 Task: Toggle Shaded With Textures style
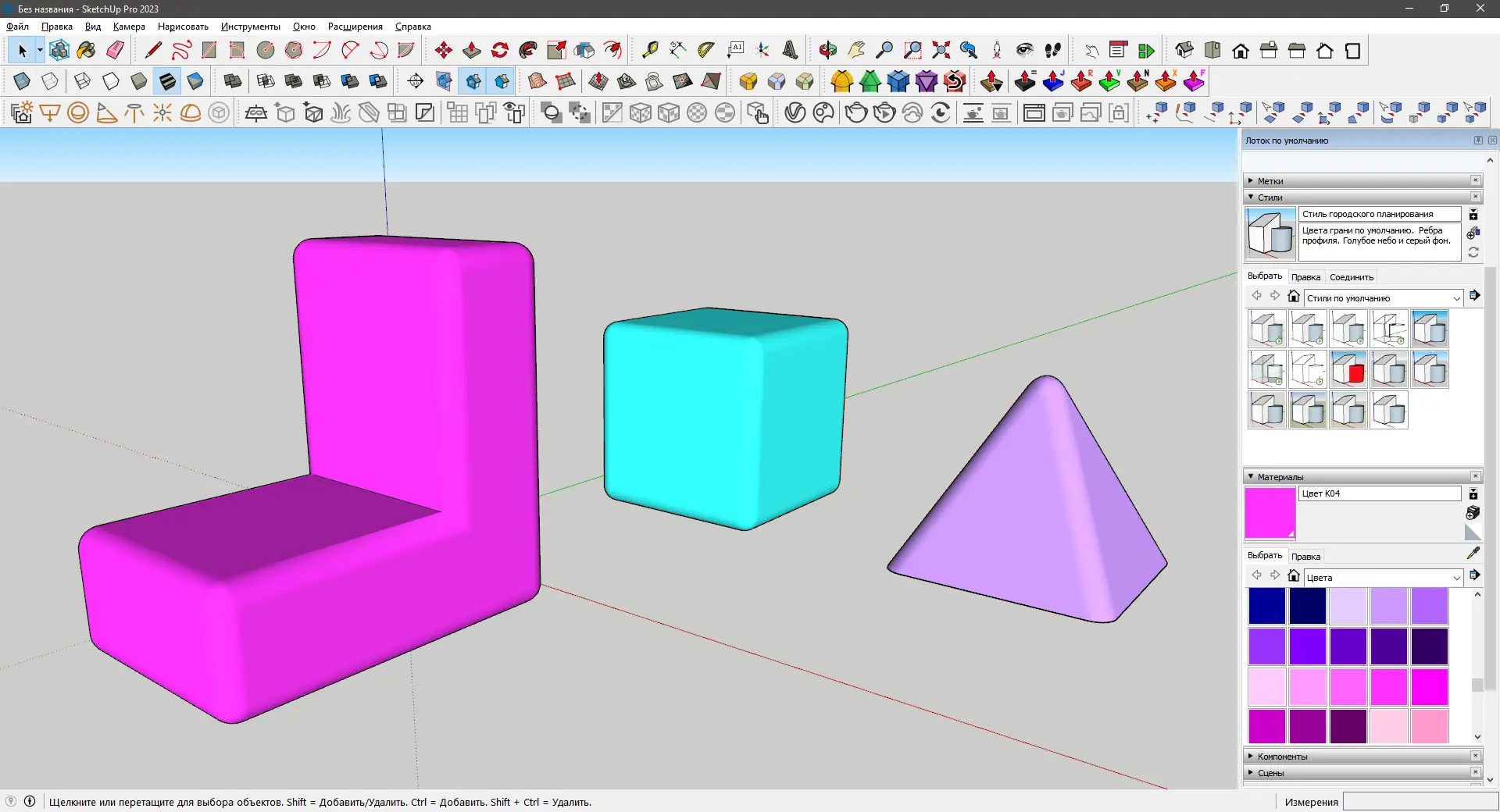point(167,81)
